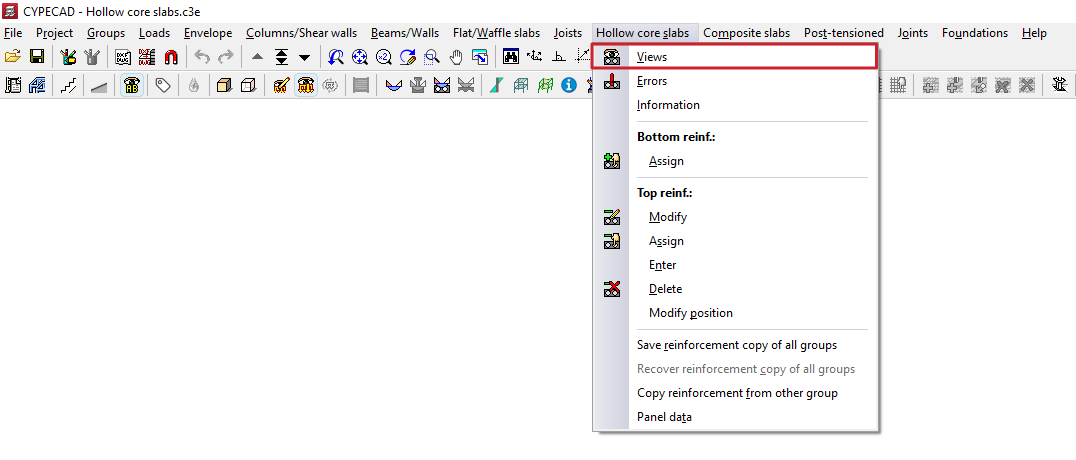The height and width of the screenshot is (460, 1076).
Task: Click the Errors menu item icon
Action: tap(611, 81)
